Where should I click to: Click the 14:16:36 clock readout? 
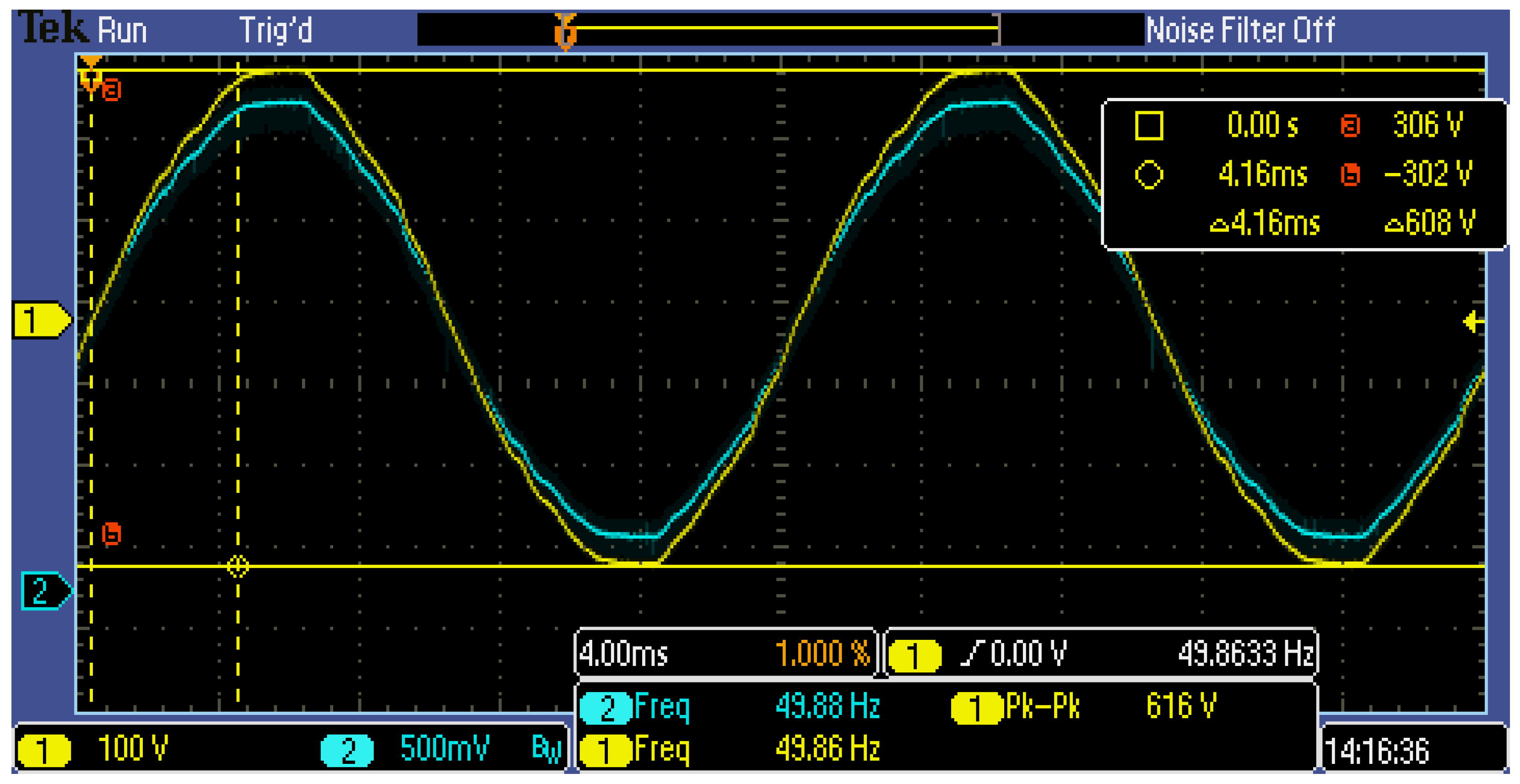coord(1377,752)
